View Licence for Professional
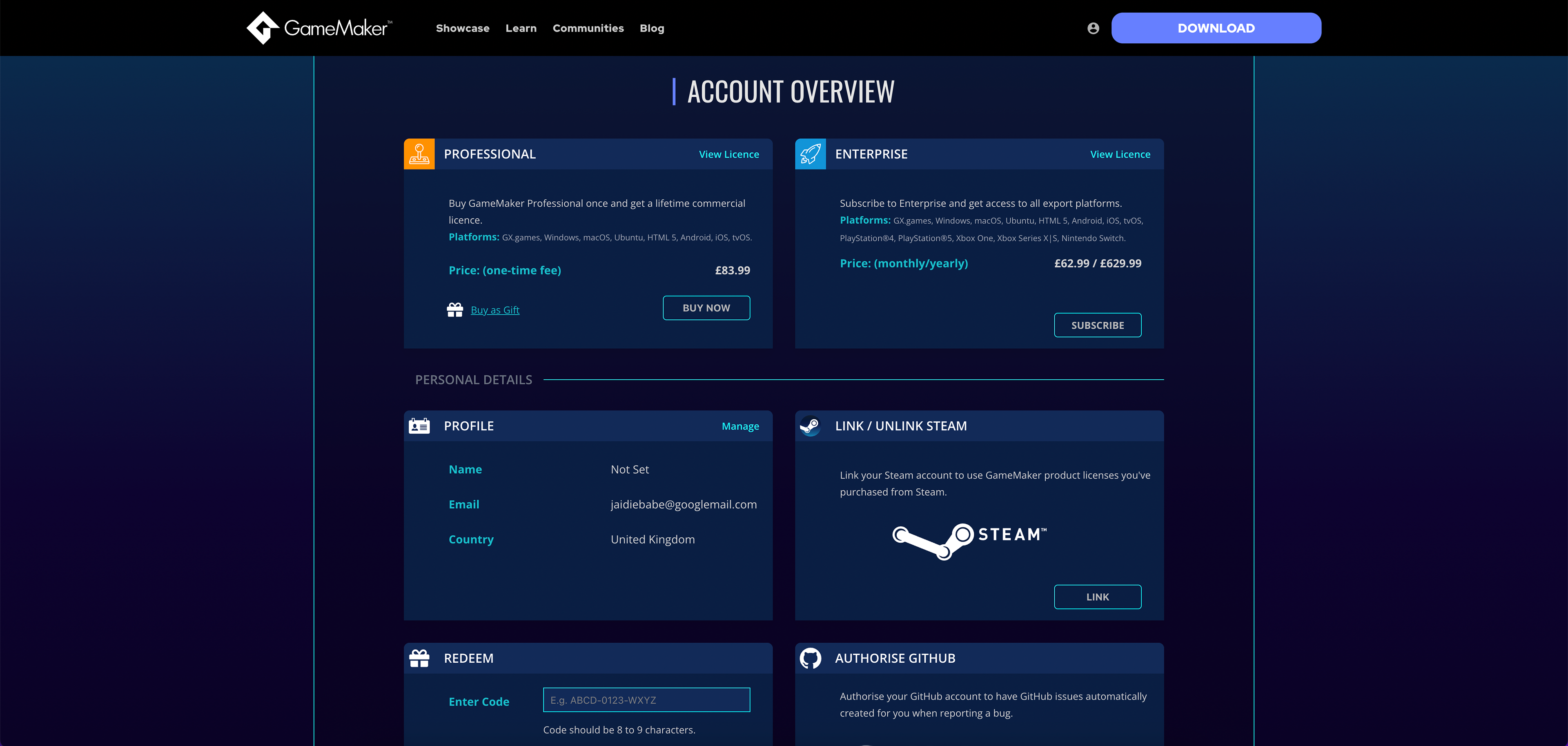 coord(728,154)
